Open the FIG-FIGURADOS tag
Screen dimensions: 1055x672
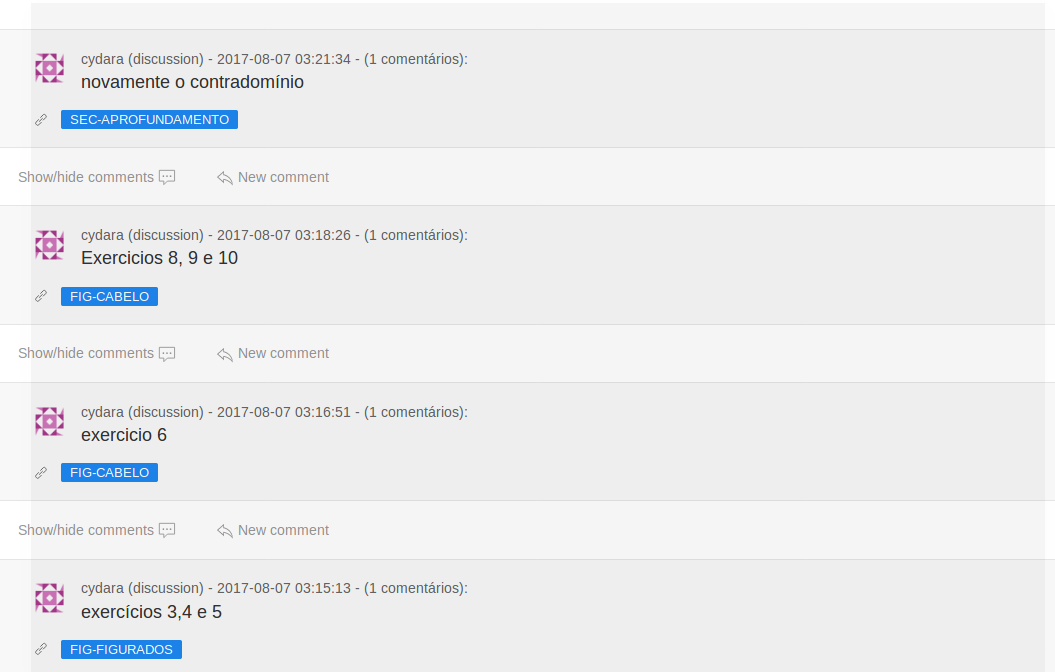[121, 649]
